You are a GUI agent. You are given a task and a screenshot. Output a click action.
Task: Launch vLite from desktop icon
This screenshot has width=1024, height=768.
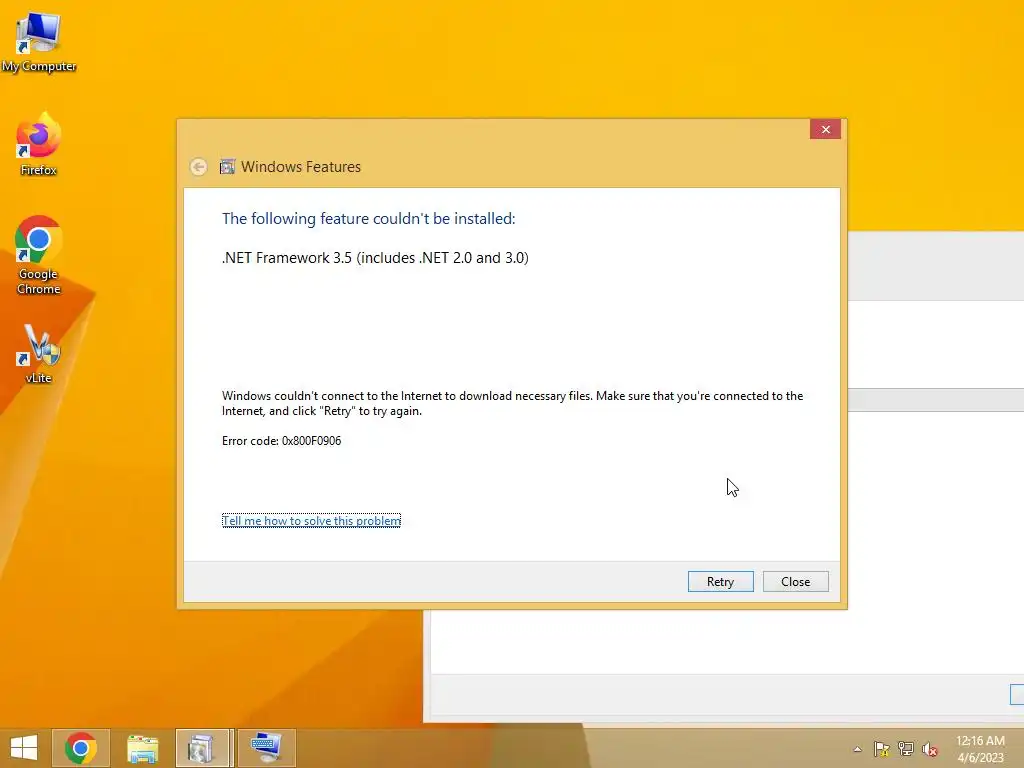pyautogui.click(x=39, y=354)
